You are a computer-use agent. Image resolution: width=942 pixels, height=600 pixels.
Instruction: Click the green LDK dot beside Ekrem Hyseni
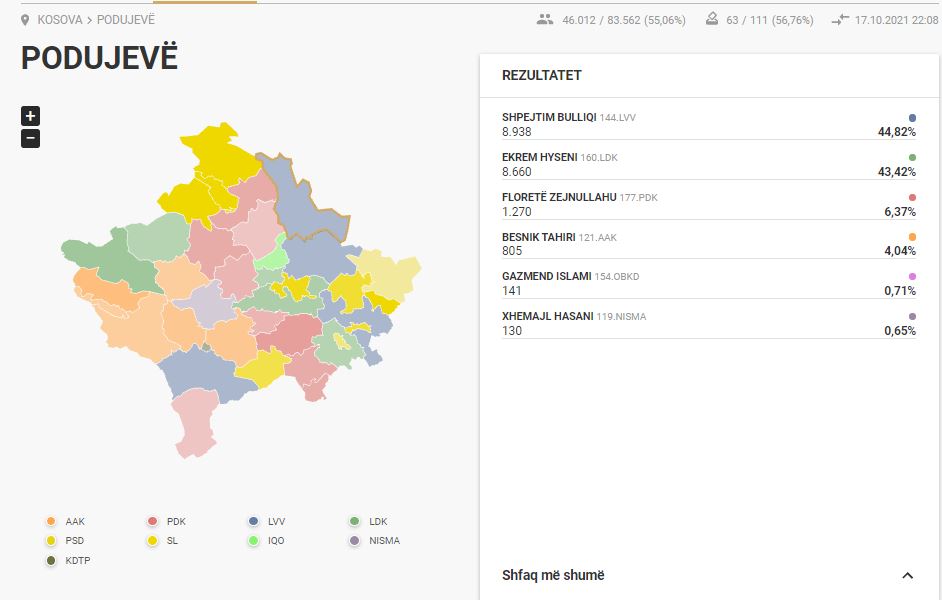912,157
